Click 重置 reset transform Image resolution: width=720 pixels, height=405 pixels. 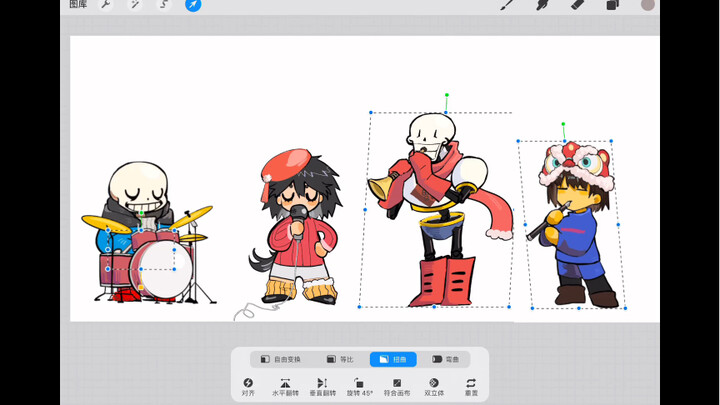tap(471, 387)
